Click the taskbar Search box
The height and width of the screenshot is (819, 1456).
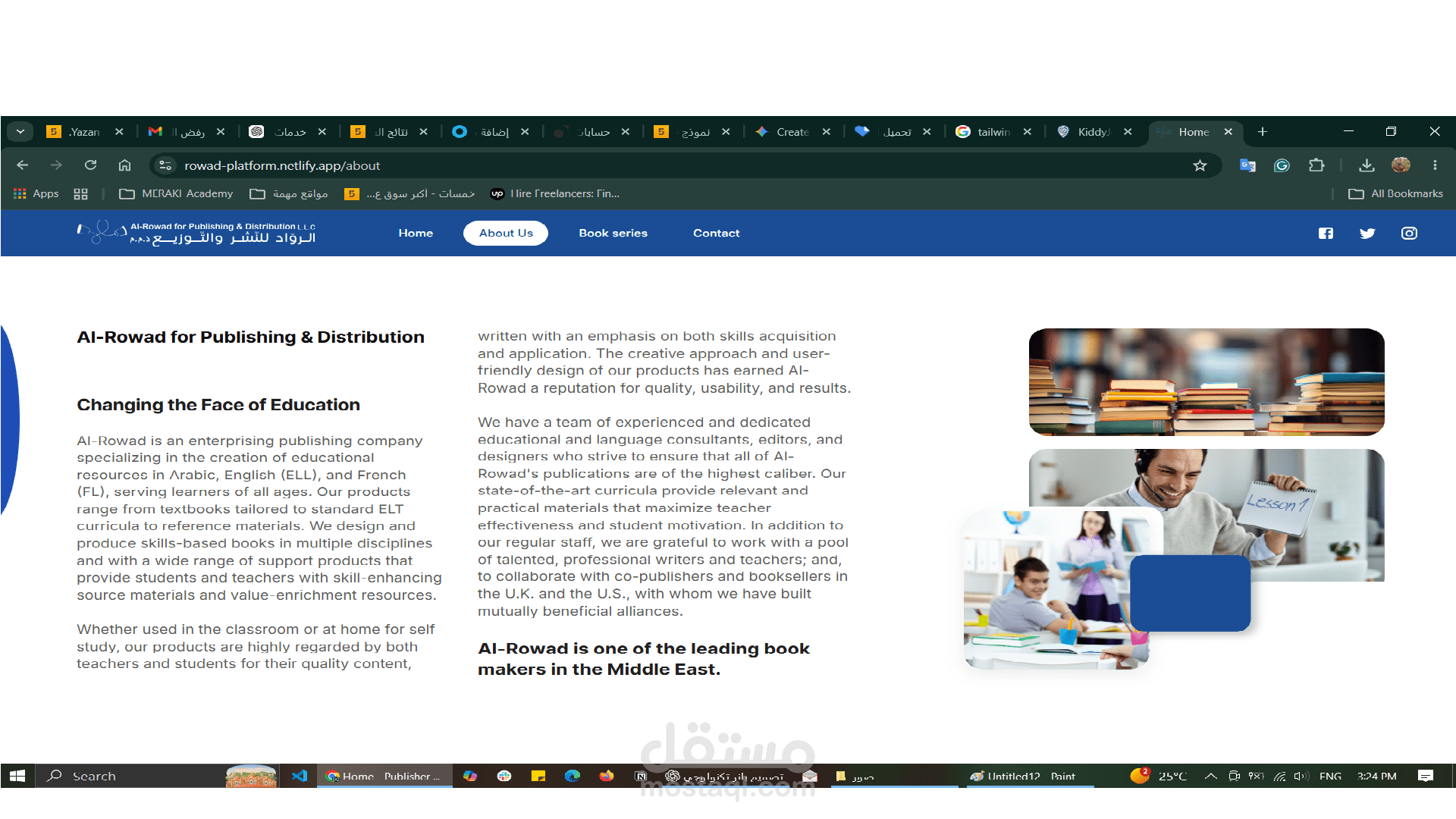click(158, 776)
